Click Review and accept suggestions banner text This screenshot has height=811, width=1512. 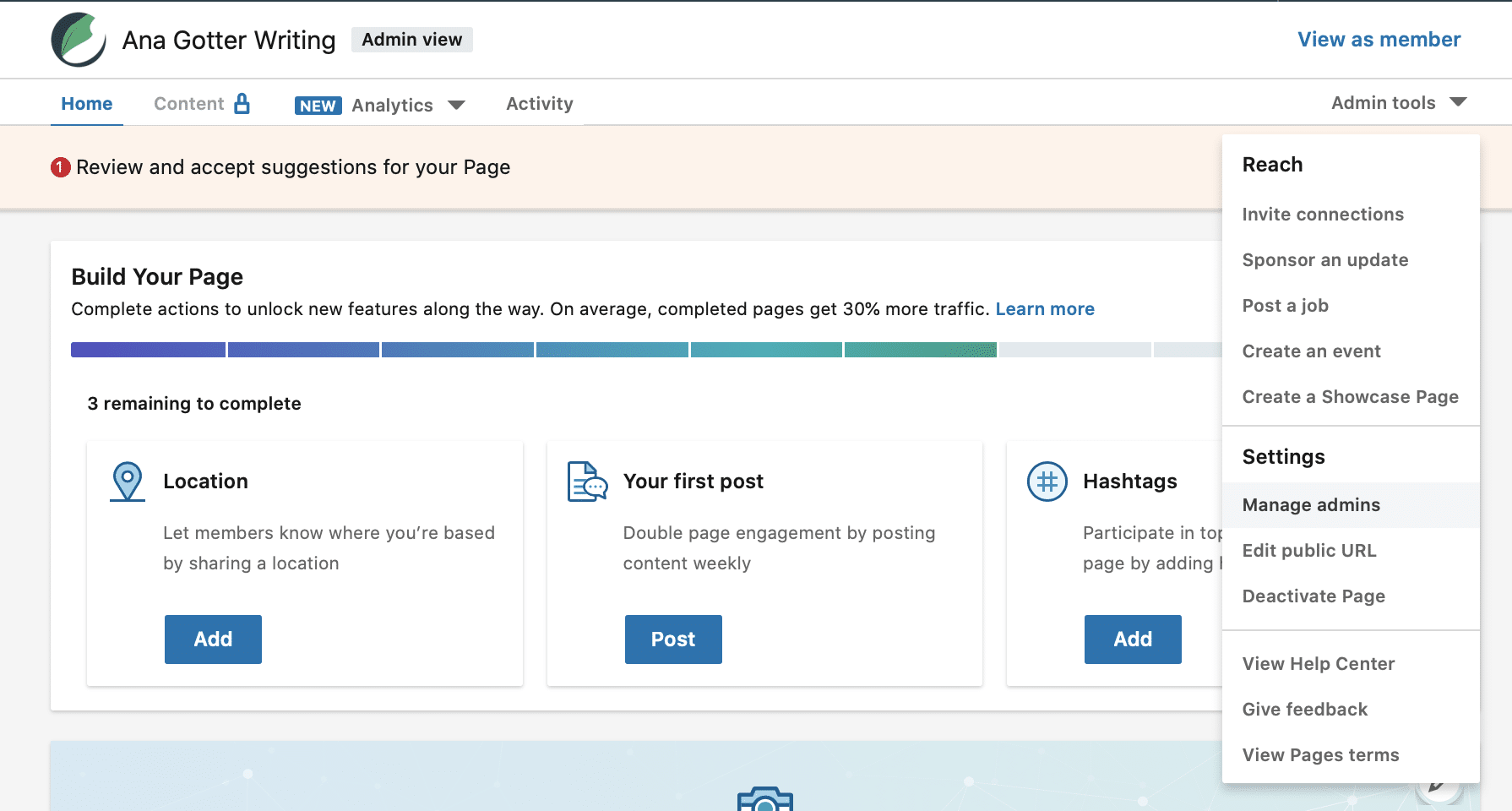point(293,167)
